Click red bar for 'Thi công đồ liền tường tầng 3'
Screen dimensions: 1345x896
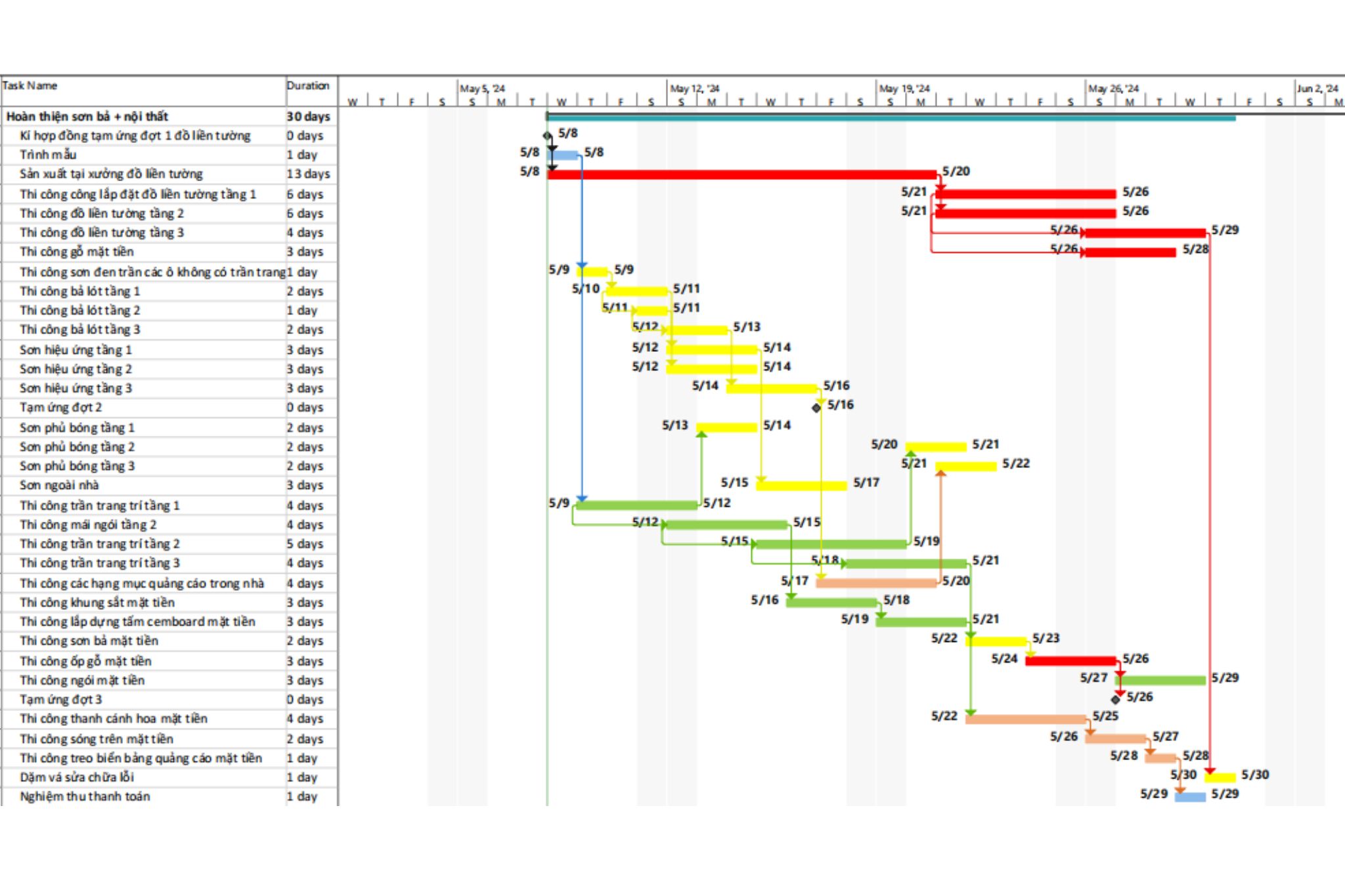1146,233
